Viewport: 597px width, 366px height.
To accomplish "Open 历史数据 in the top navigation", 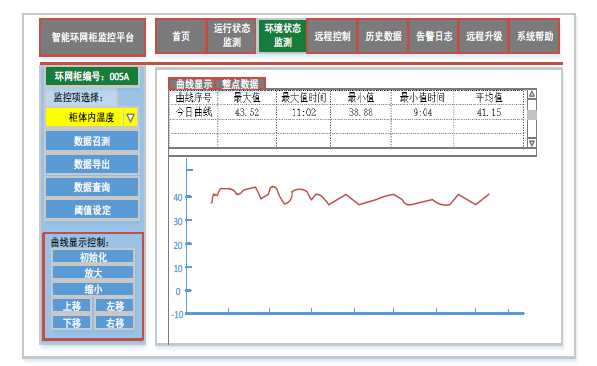I will tap(383, 37).
